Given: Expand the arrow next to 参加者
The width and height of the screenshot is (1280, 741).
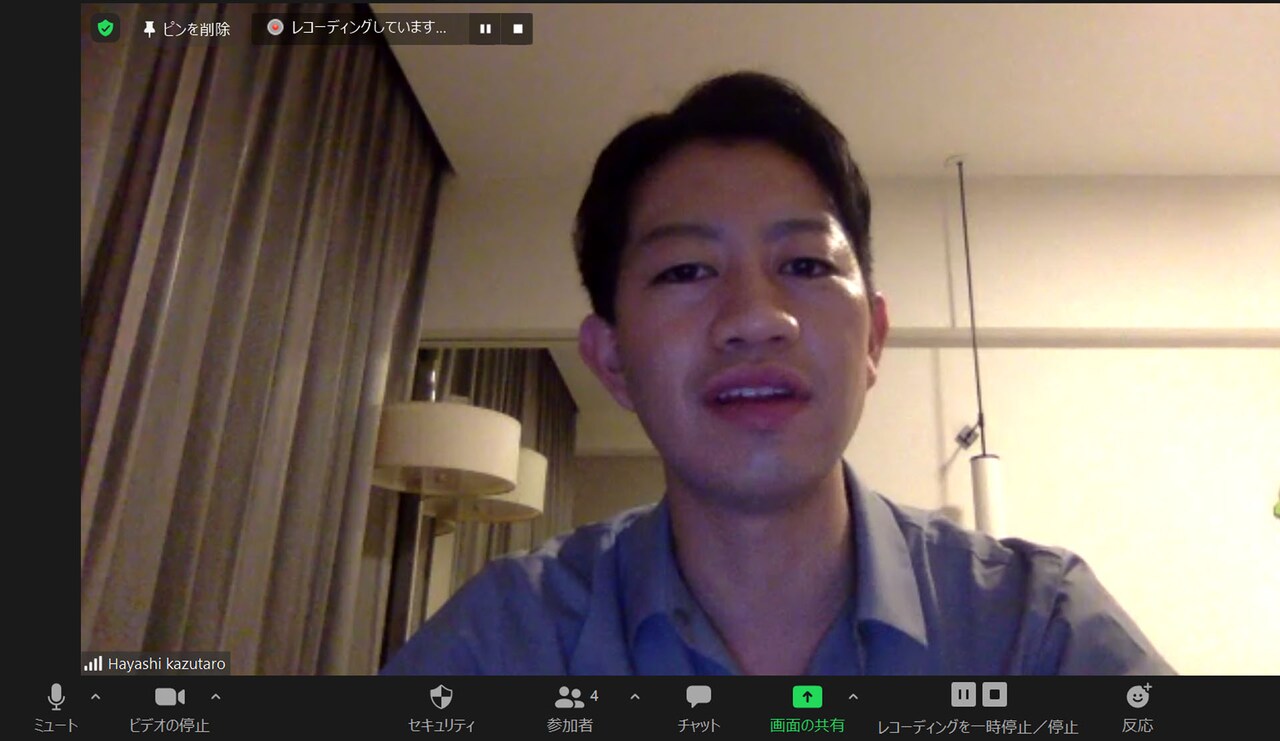Looking at the screenshot, I should (x=635, y=697).
